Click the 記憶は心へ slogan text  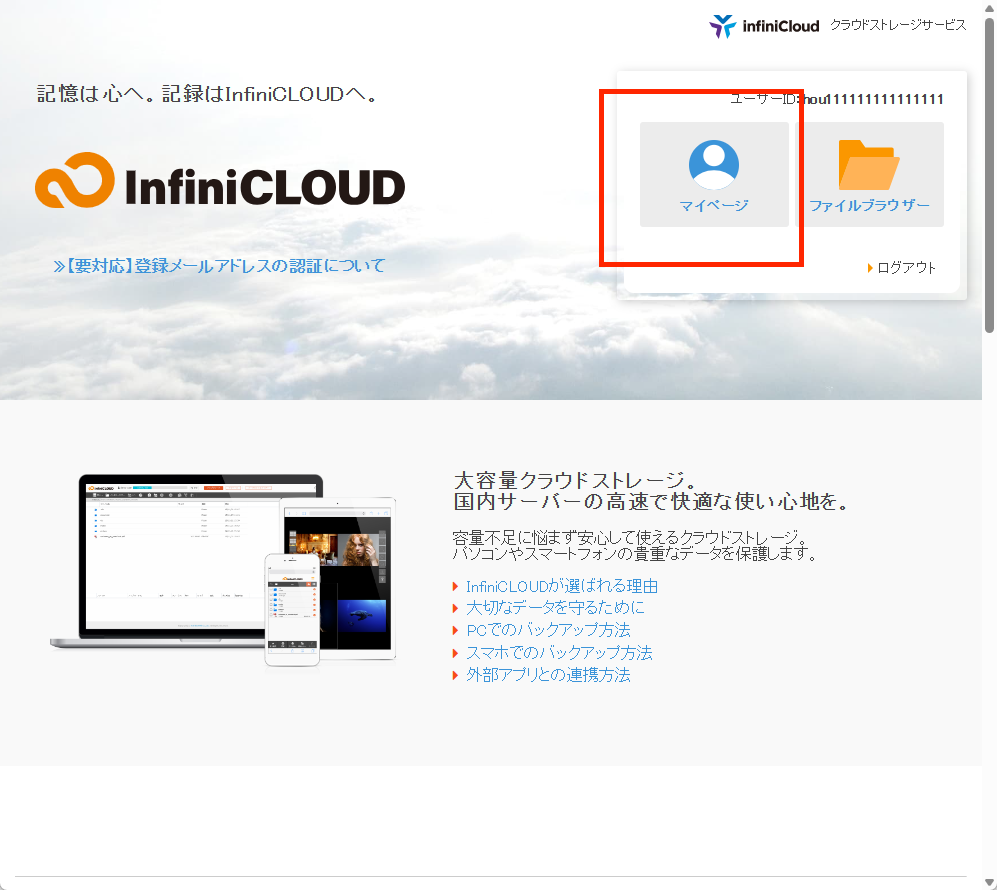click(207, 94)
